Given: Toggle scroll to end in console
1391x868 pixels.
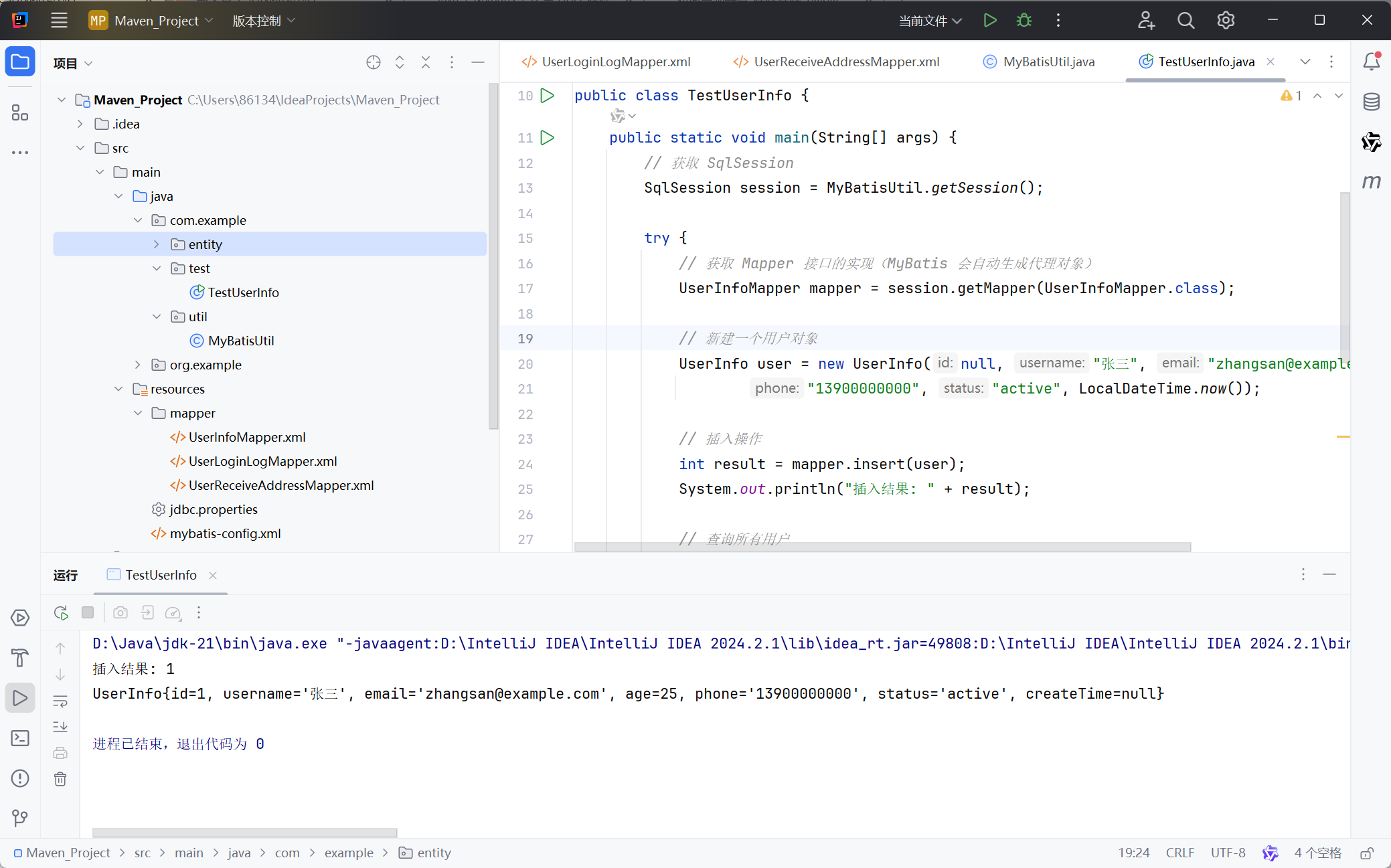Looking at the screenshot, I should point(60,727).
